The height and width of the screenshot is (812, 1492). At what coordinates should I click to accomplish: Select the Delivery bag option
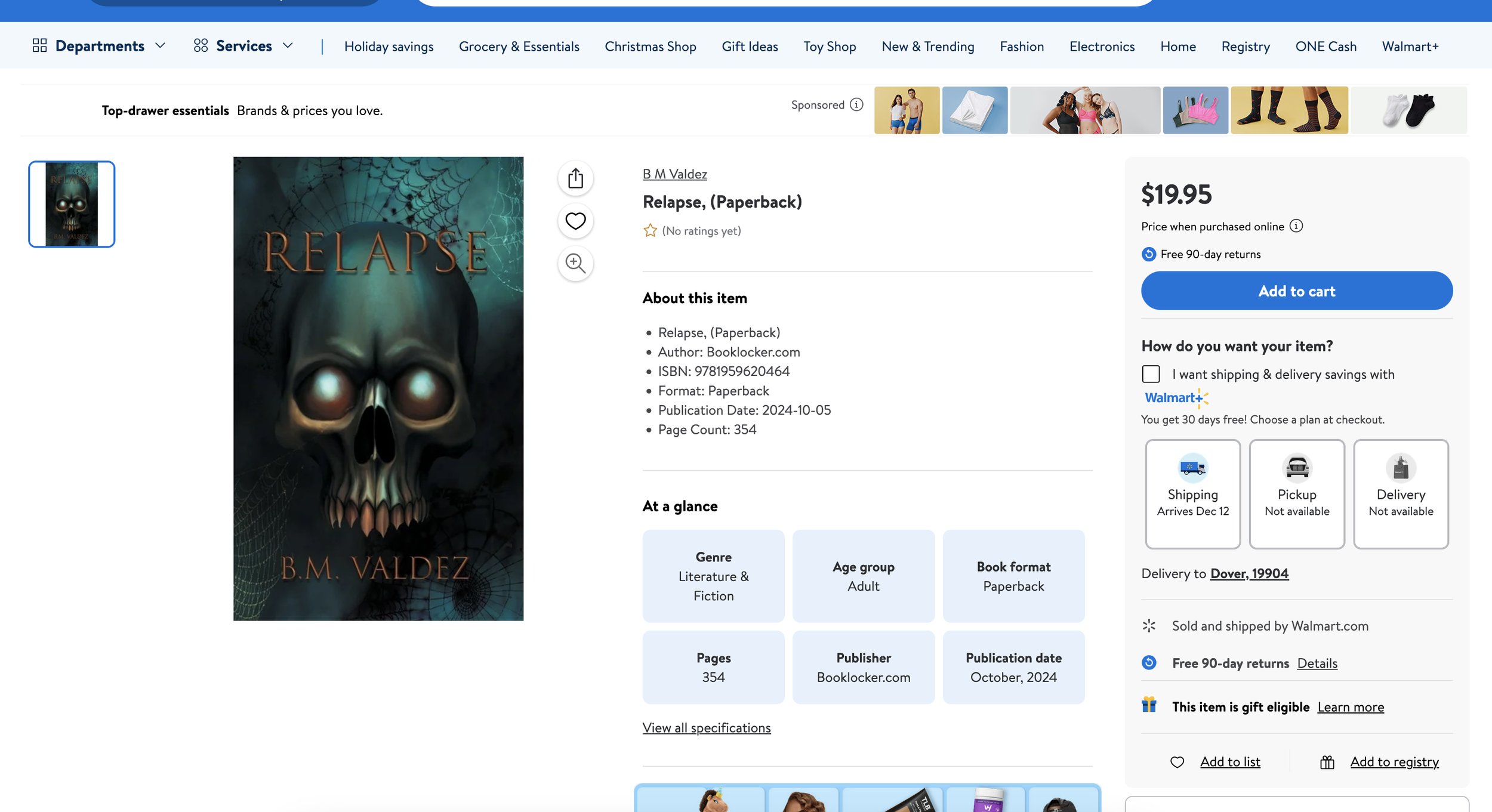[1400, 493]
